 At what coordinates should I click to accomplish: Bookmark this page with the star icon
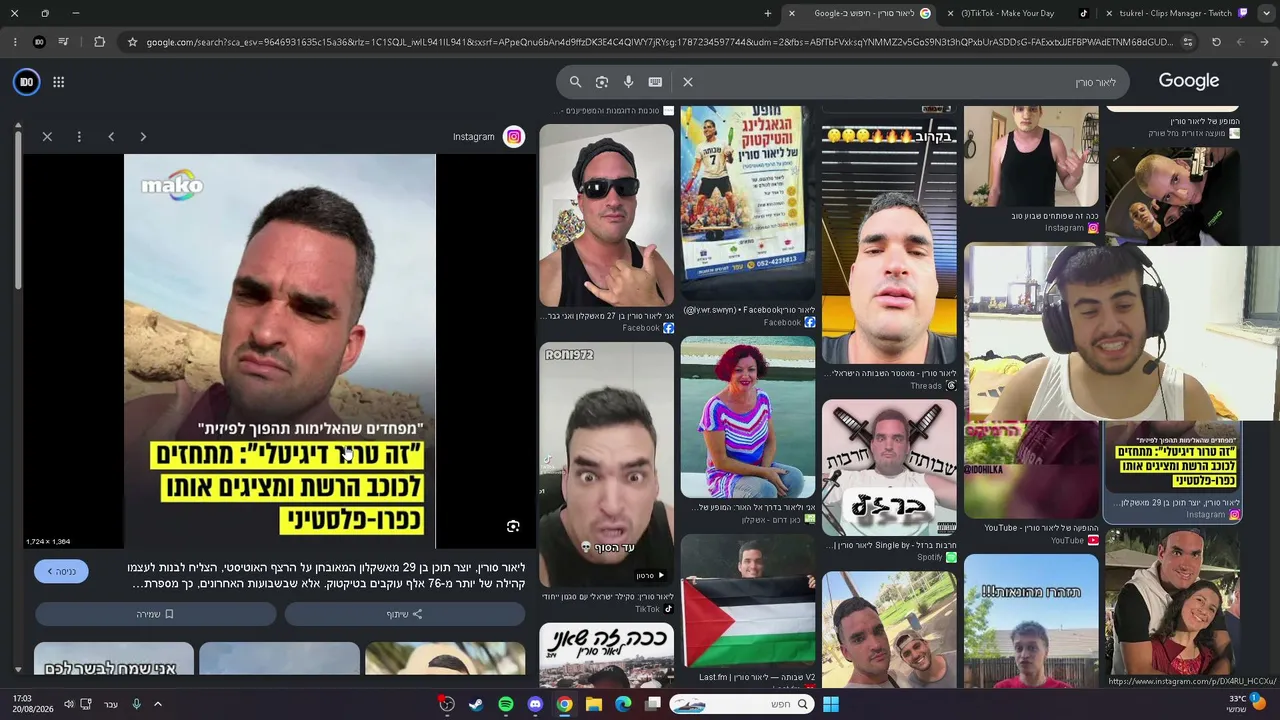[x=132, y=42]
